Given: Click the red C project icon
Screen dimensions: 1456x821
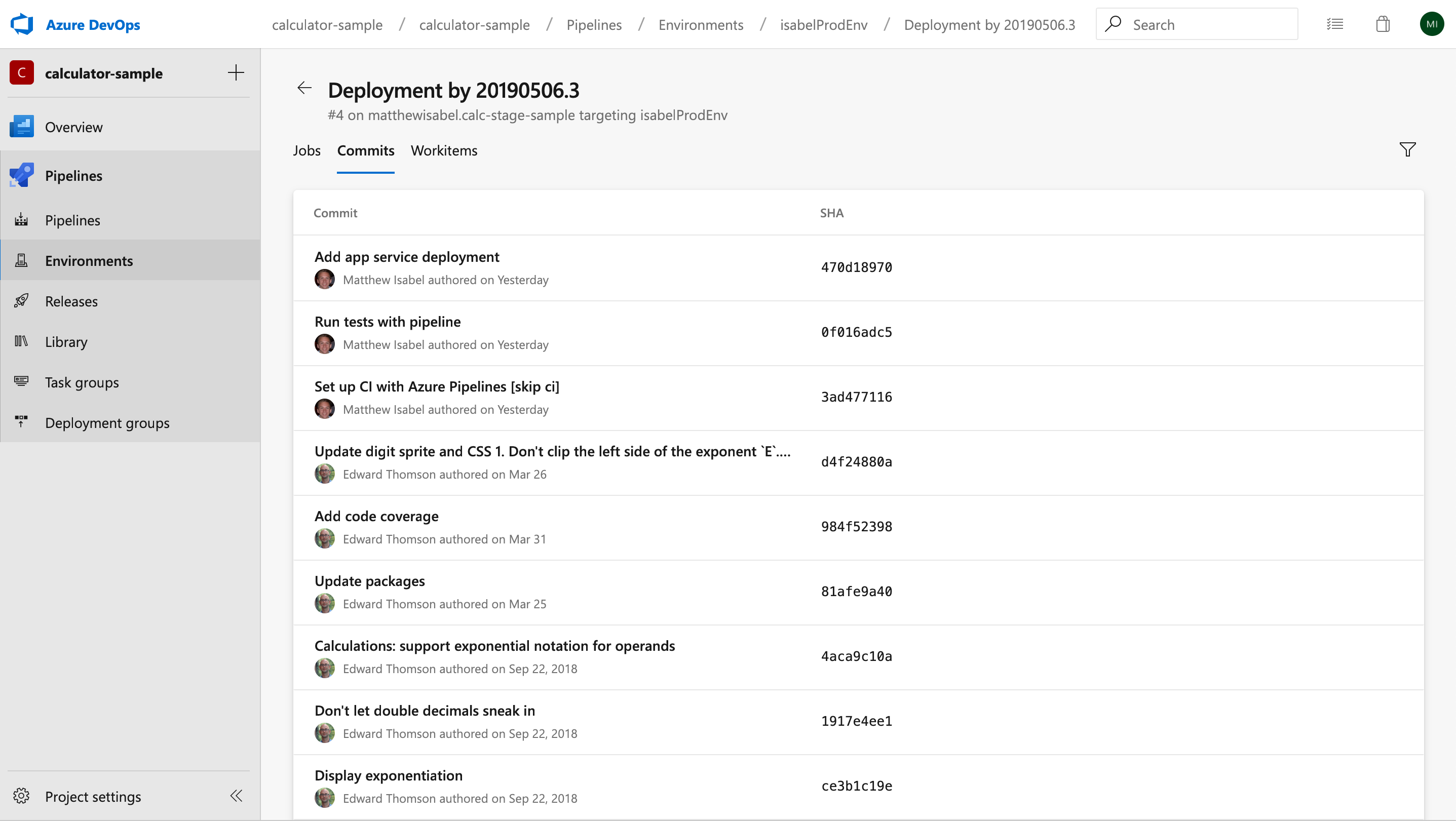Looking at the screenshot, I should point(21,73).
